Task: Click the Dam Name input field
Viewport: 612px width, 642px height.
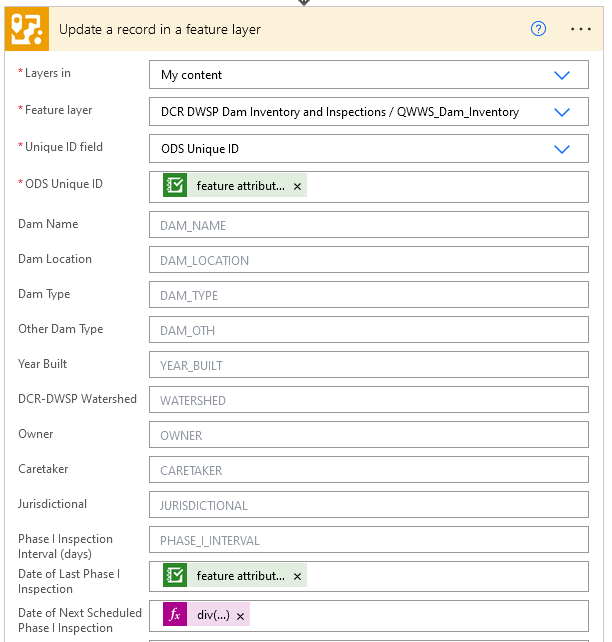Action: (368, 225)
